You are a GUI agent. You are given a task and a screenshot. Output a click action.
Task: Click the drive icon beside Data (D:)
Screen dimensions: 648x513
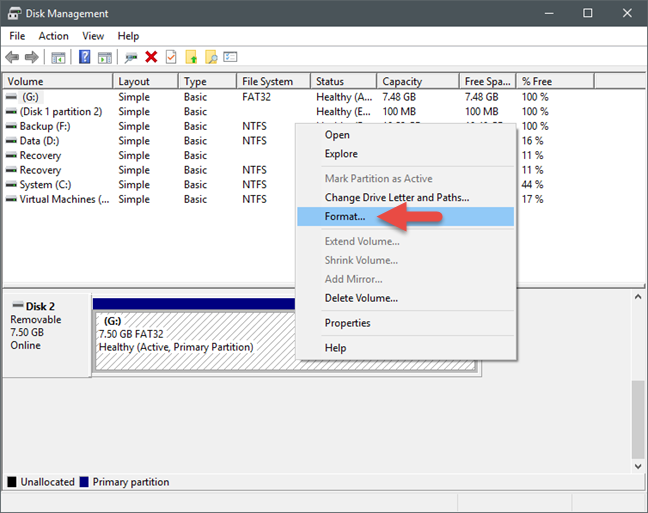11,141
